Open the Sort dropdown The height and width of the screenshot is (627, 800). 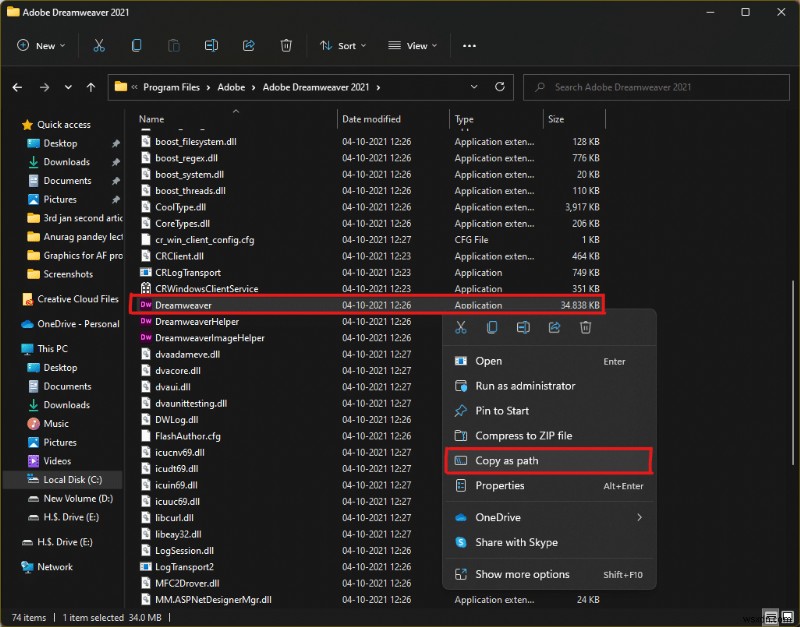tap(341, 45)
